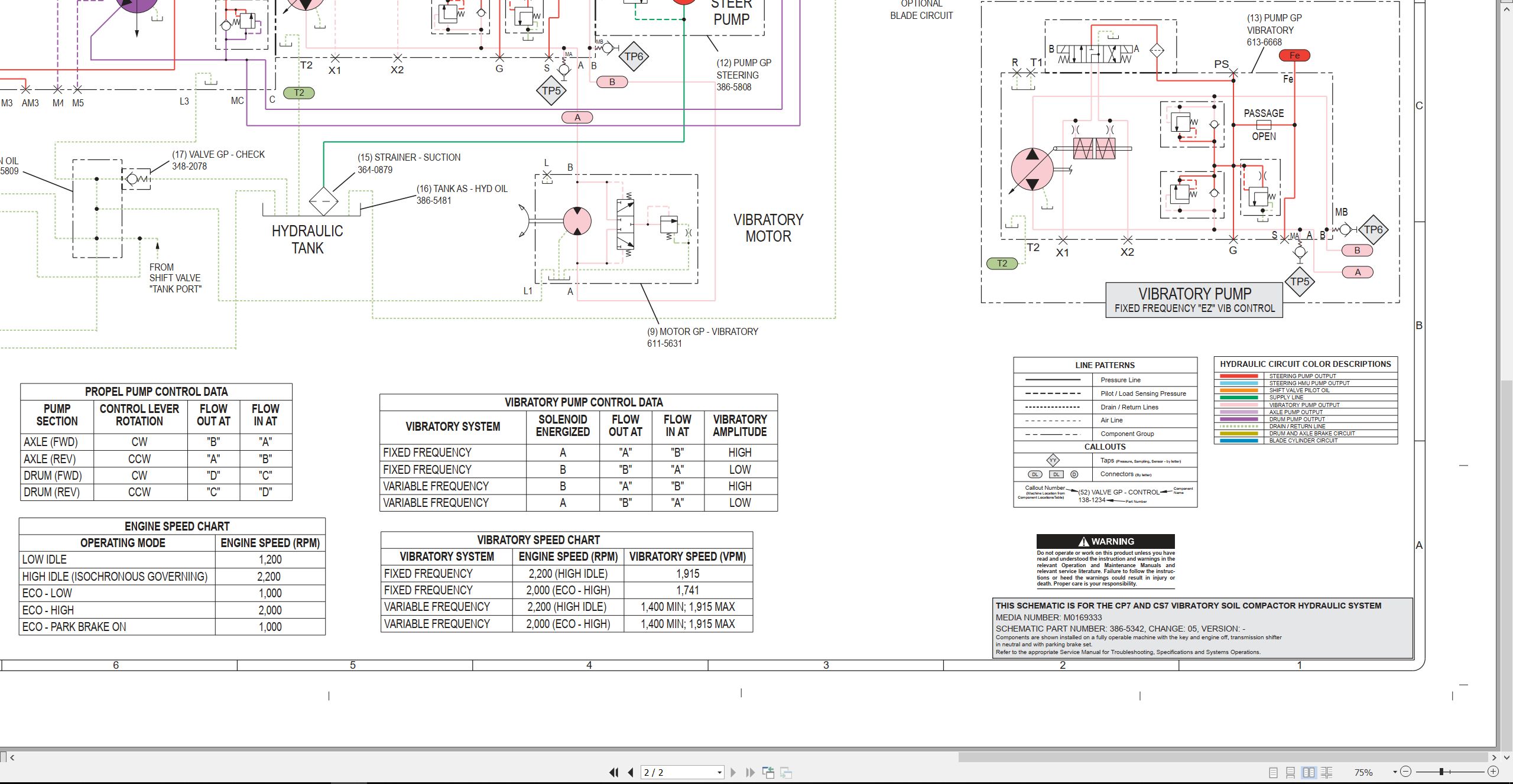The height and width of the screenshot is (784, 1513).
Task: Click the (16) TANK AS - HYD OIL callout
Action: (x=462, y=194)
